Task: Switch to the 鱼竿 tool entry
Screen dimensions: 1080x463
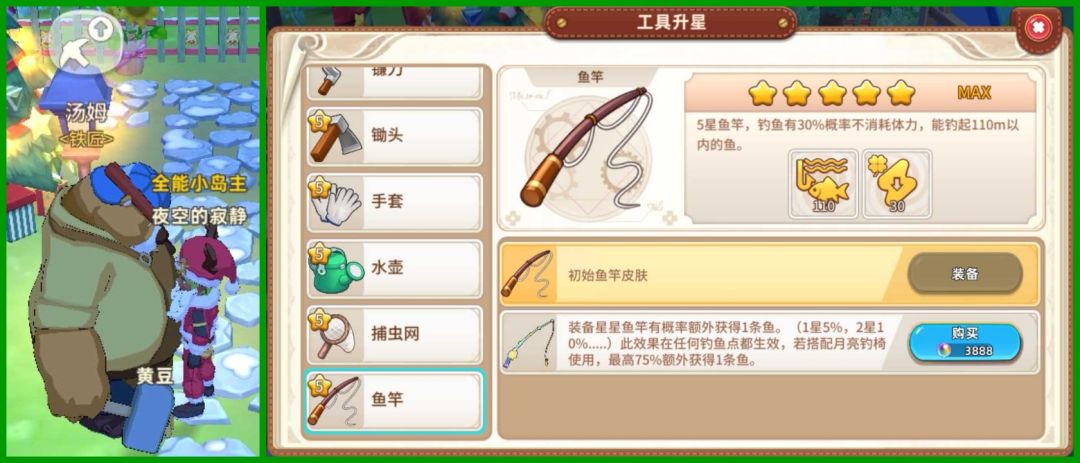Action: point(394,401)
